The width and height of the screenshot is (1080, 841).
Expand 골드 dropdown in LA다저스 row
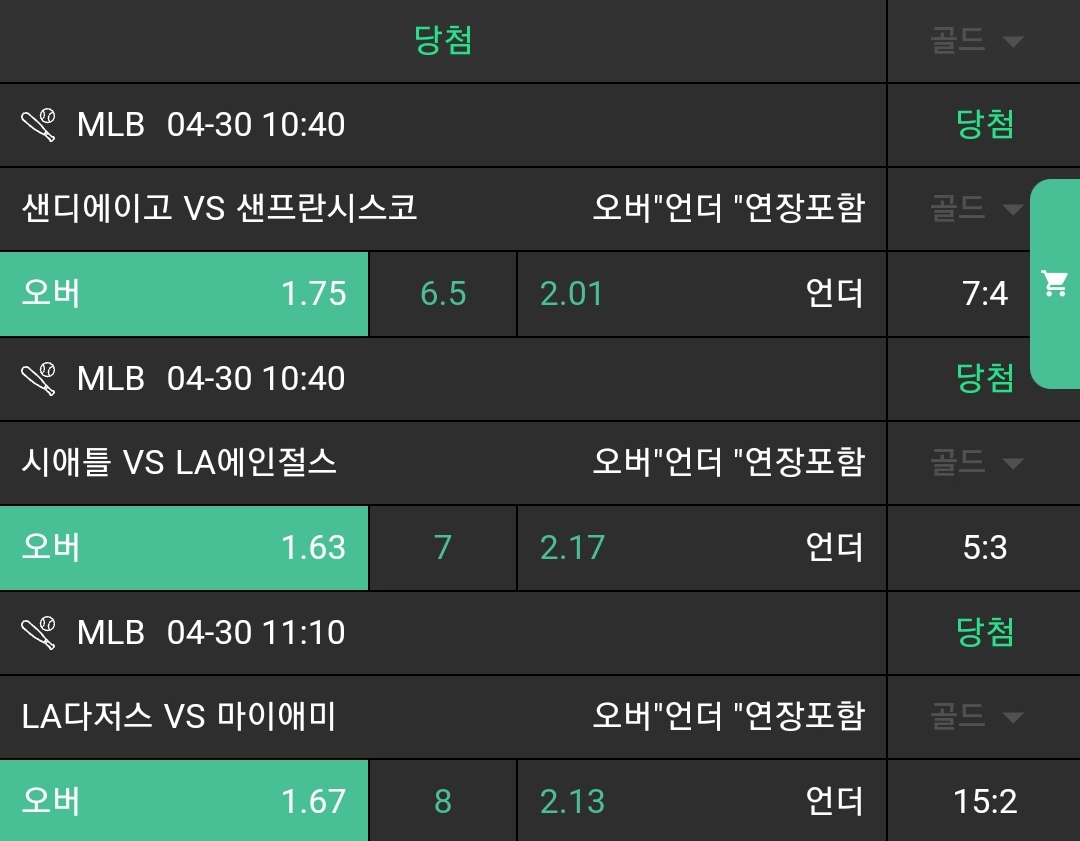[977, 717]
